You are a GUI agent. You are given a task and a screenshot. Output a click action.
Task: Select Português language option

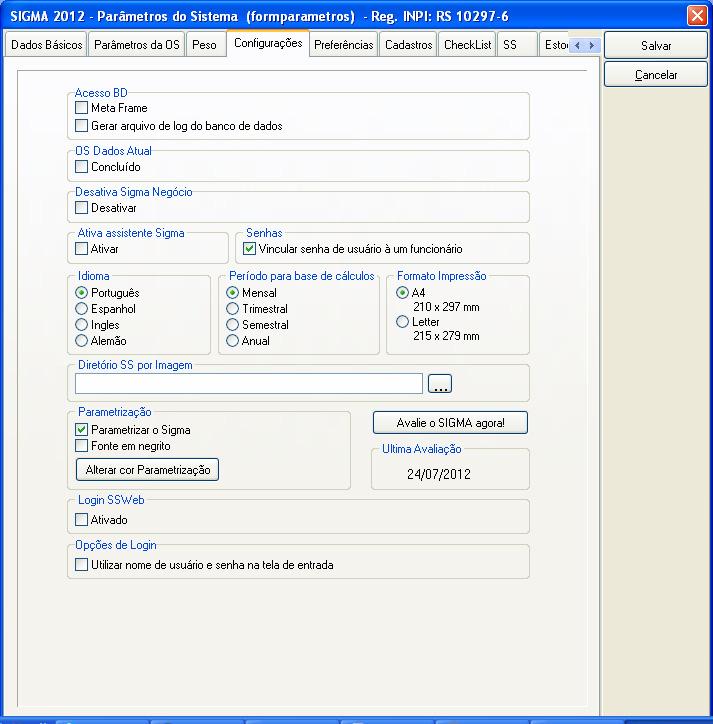point(81,293)
